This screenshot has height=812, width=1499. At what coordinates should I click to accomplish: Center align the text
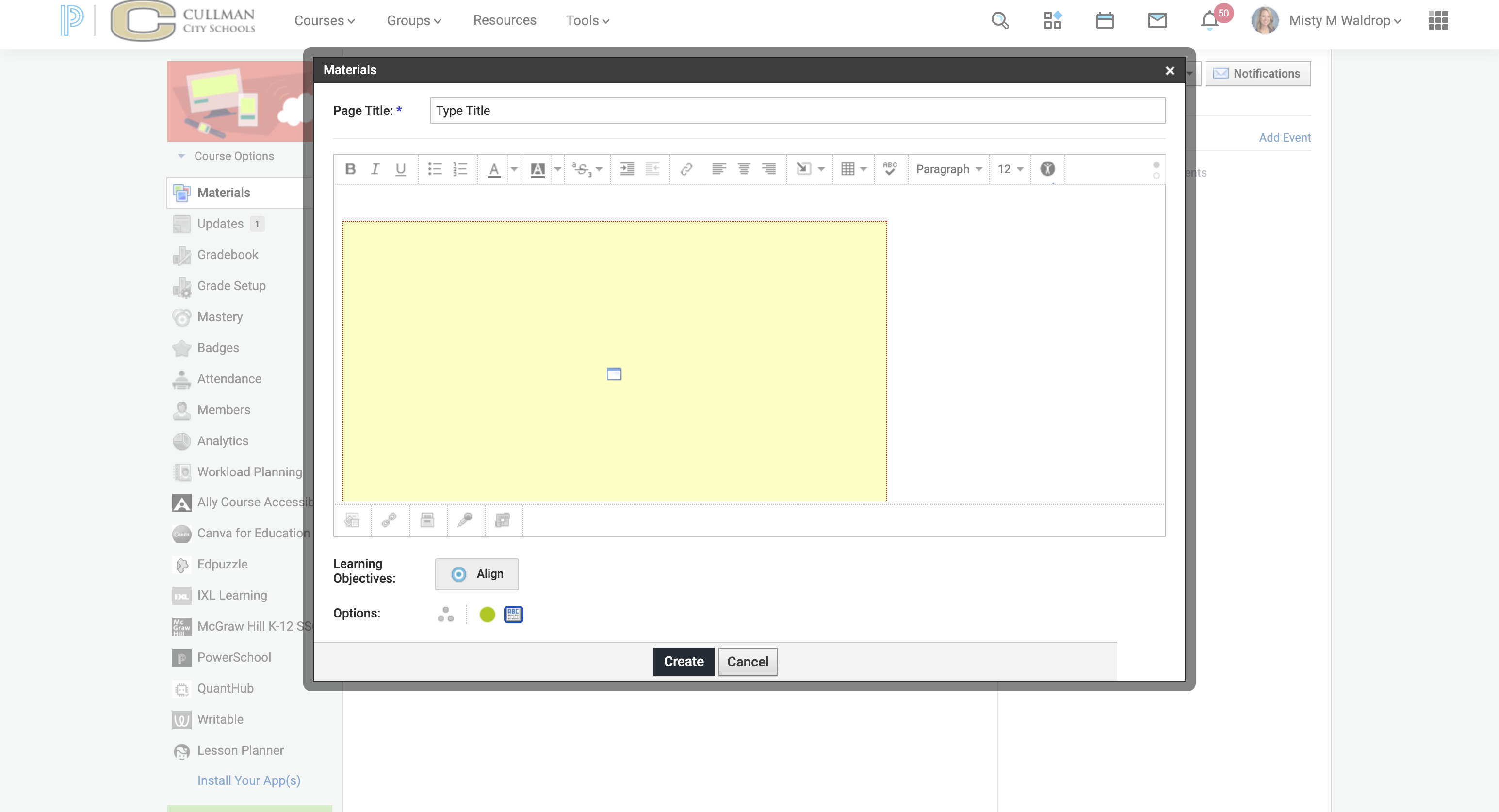coord(744,169)
